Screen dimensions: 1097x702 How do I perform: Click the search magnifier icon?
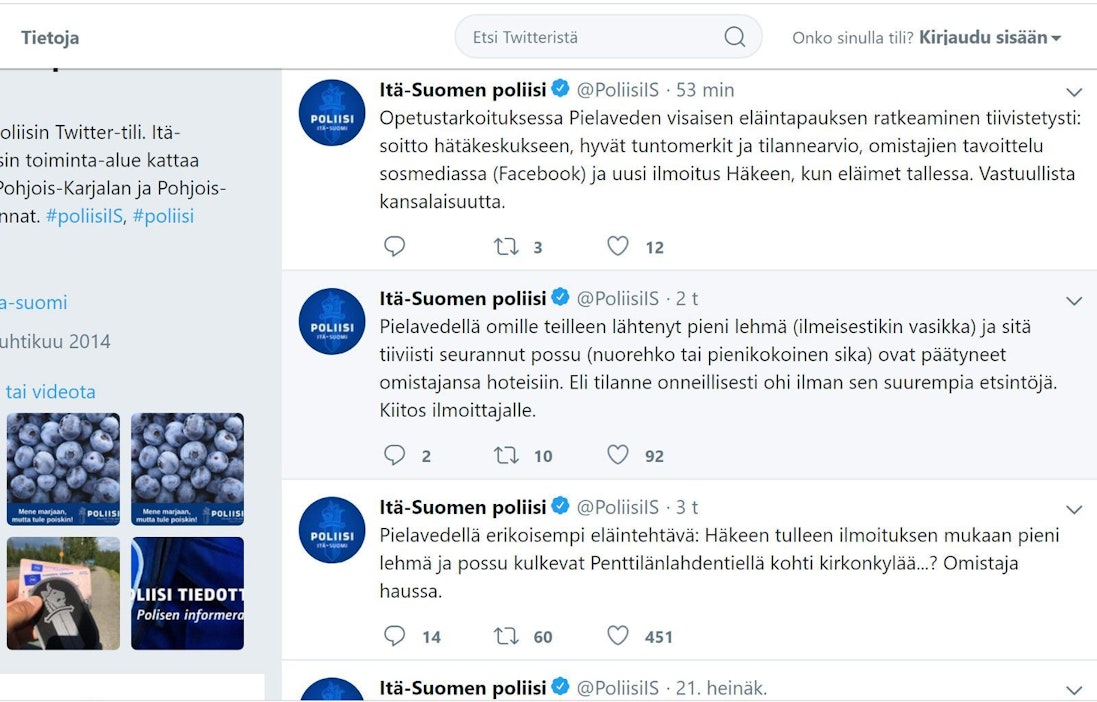click(734, 38)
